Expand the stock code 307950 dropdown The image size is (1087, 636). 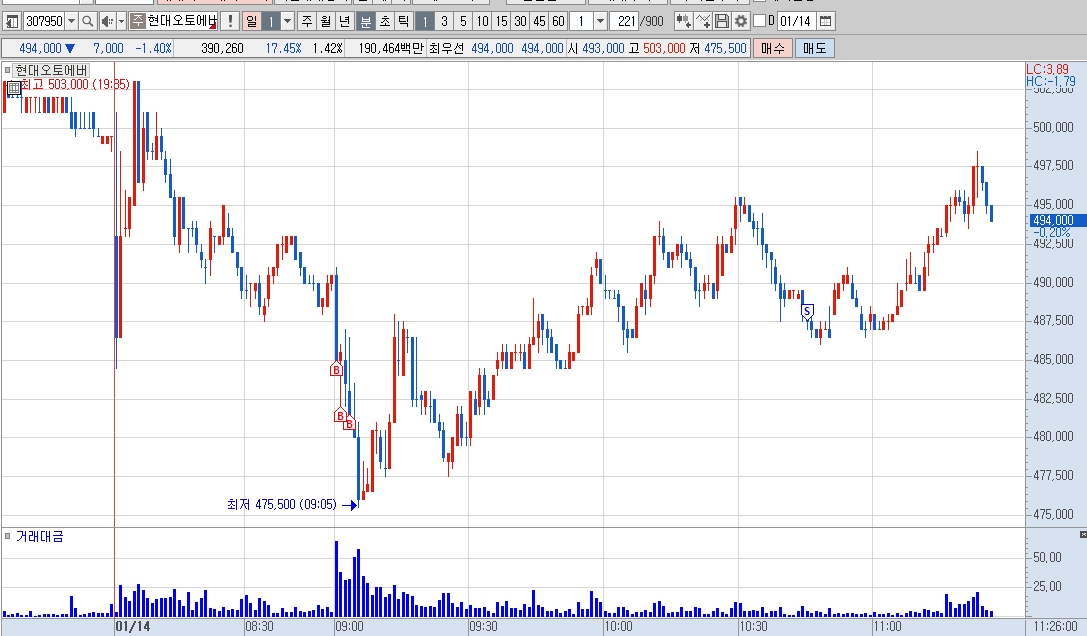[71, 22]
